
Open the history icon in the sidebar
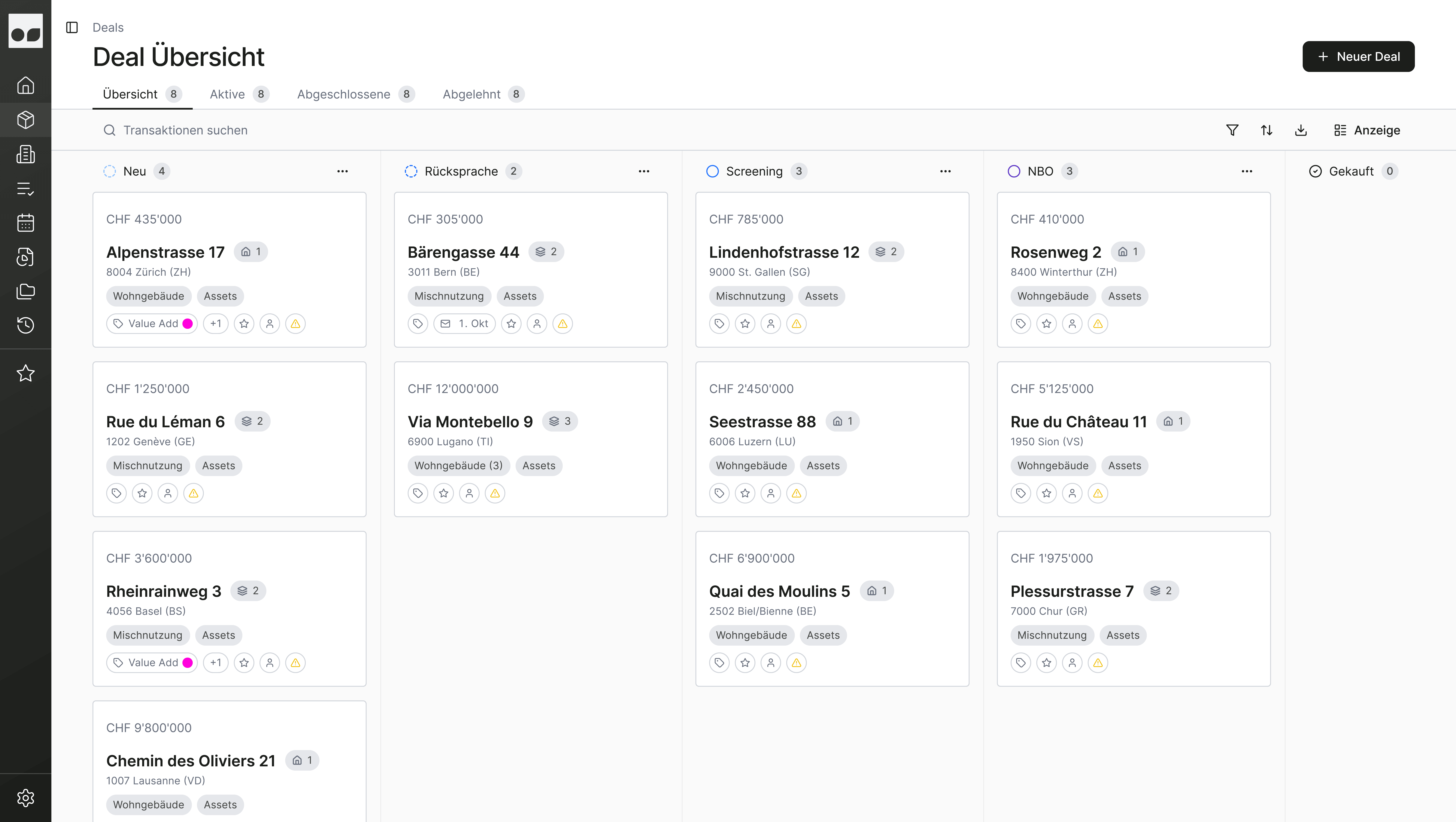(25, 325)
